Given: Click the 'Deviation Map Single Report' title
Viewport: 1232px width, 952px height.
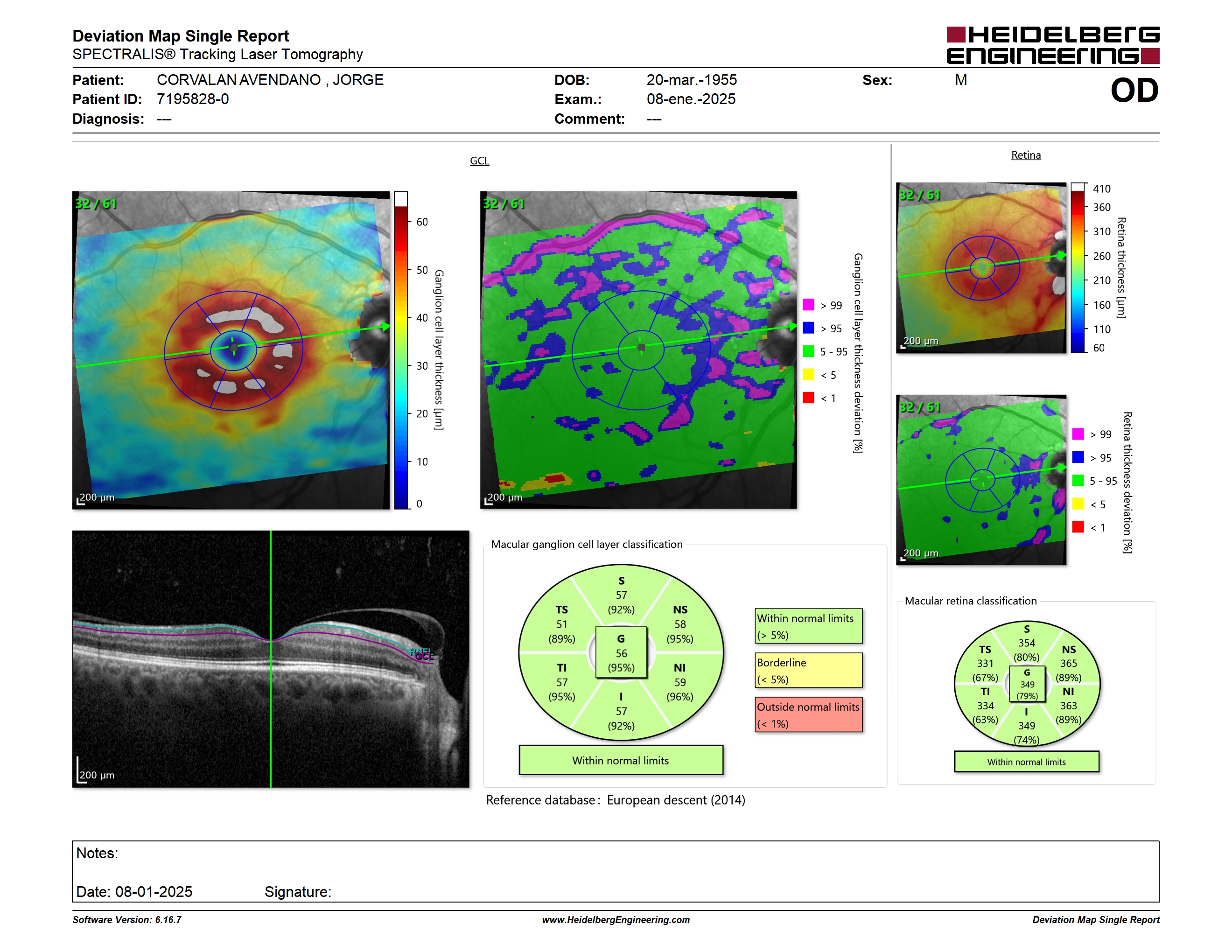Looking at the screenshot, I should (x=181, y=36).
